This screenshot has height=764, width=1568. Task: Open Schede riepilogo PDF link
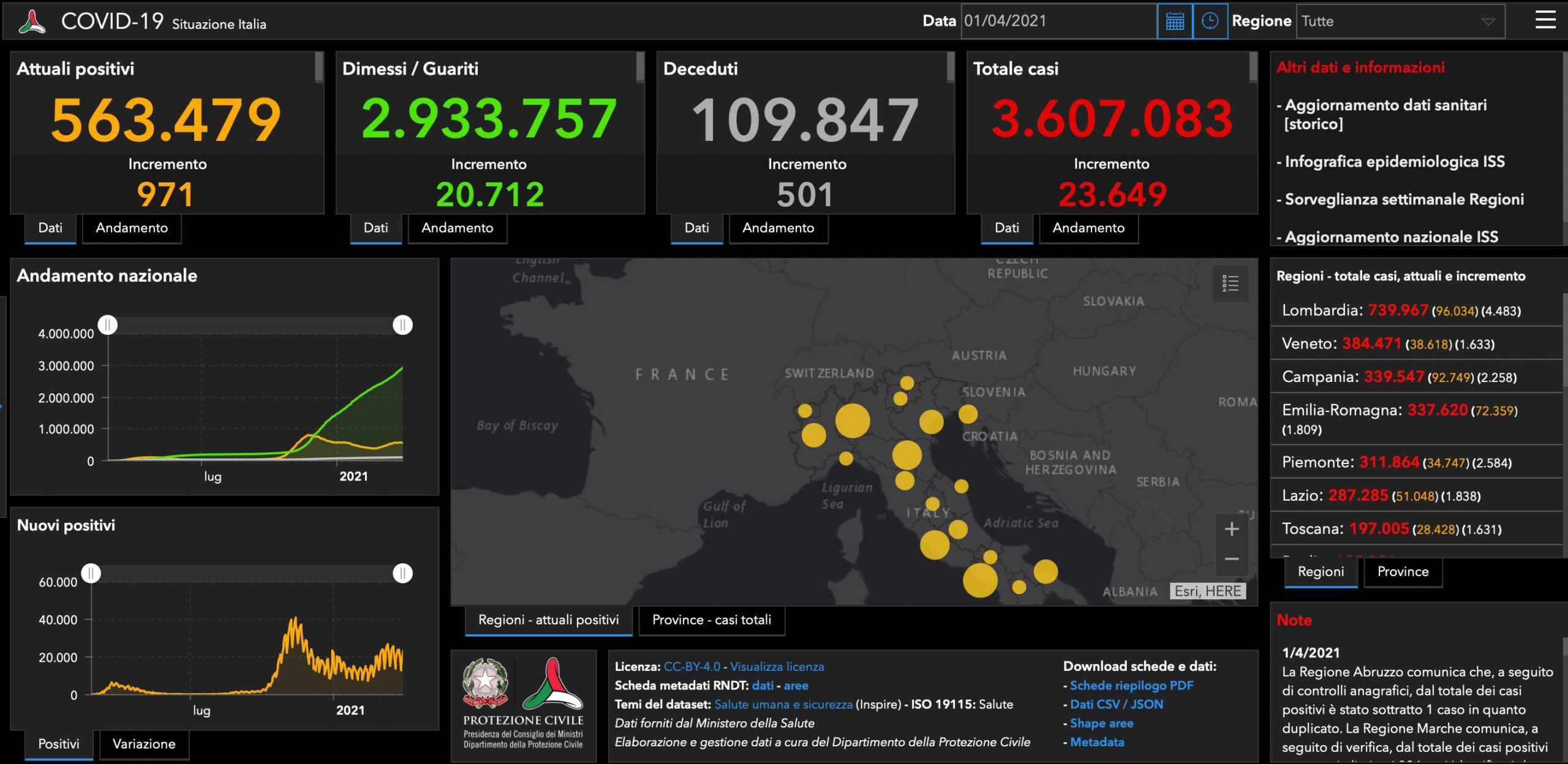(1131, 686)
